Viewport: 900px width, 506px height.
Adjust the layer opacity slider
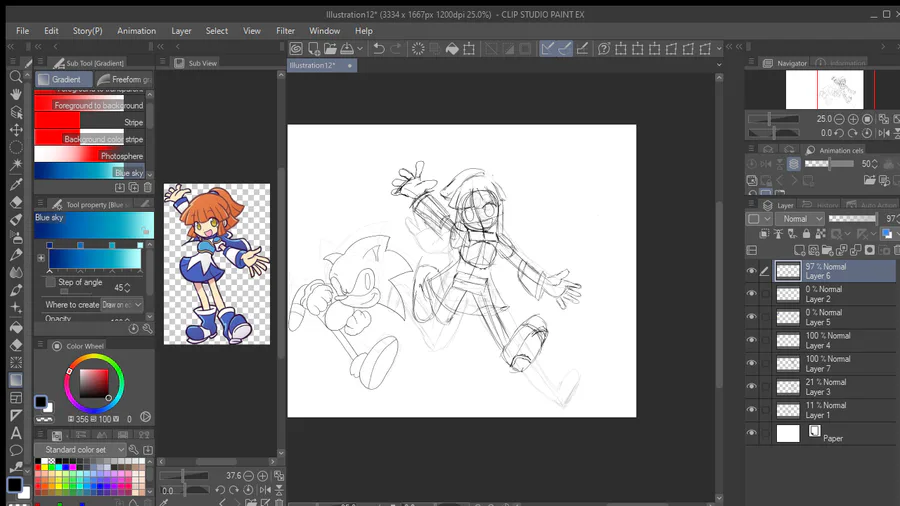pos(853,219)
